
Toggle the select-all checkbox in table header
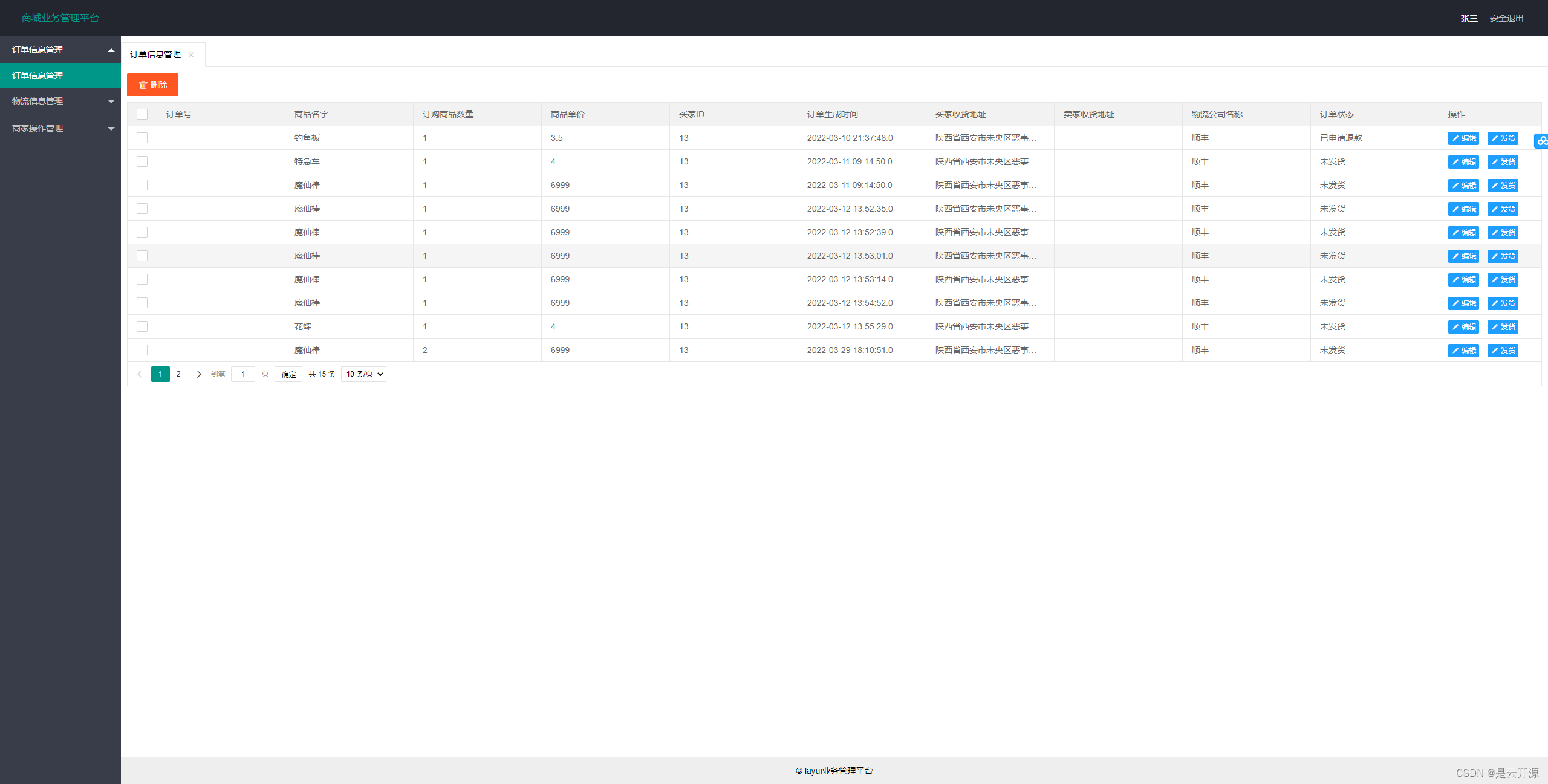[x=142, y=114]
